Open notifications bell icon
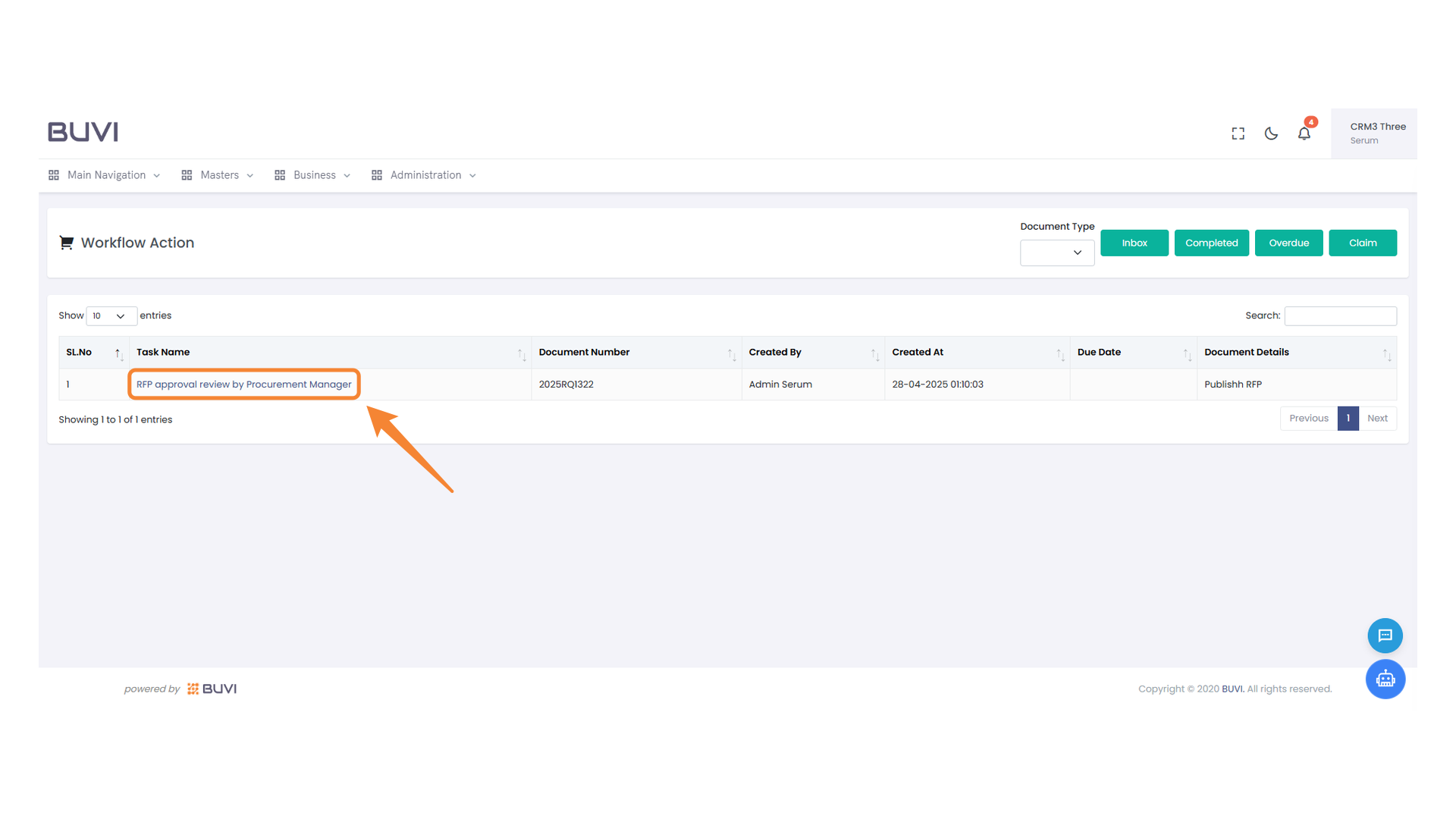1456x819 pixels. click(x=1304, y=133)
